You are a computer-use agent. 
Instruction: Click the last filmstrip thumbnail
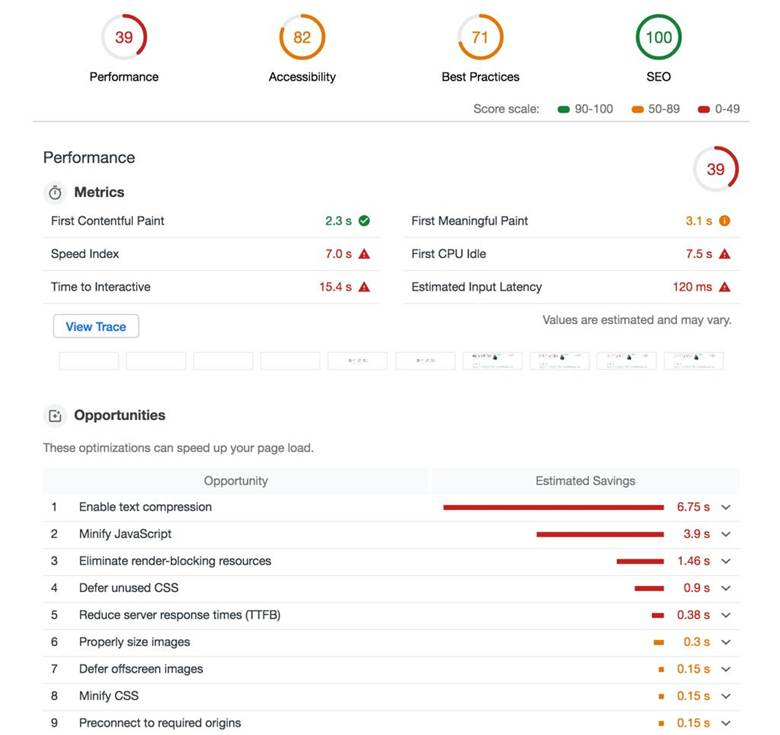693,361
